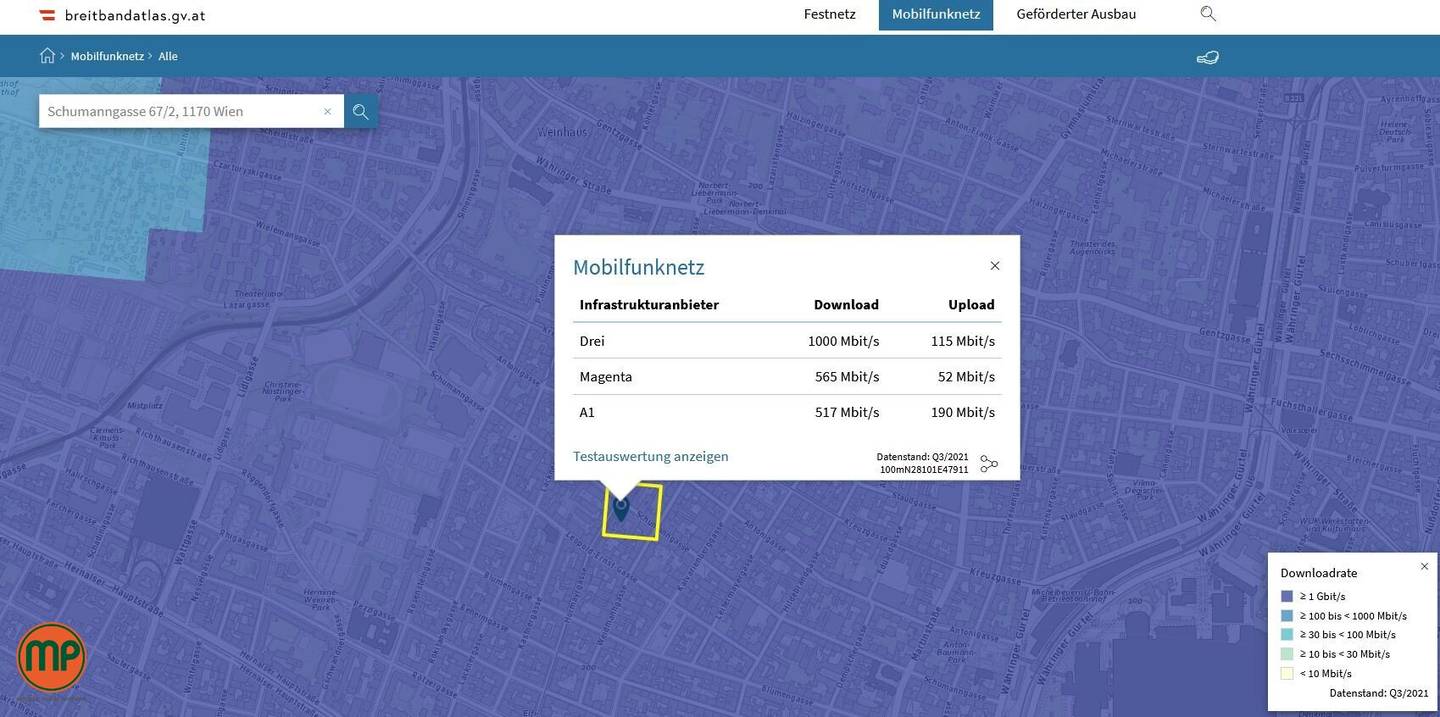The image size is (1440, 717).
Task: Select the ≥ 30 bis < 100 Mbit/s swatch
Action: [1287, 634]
